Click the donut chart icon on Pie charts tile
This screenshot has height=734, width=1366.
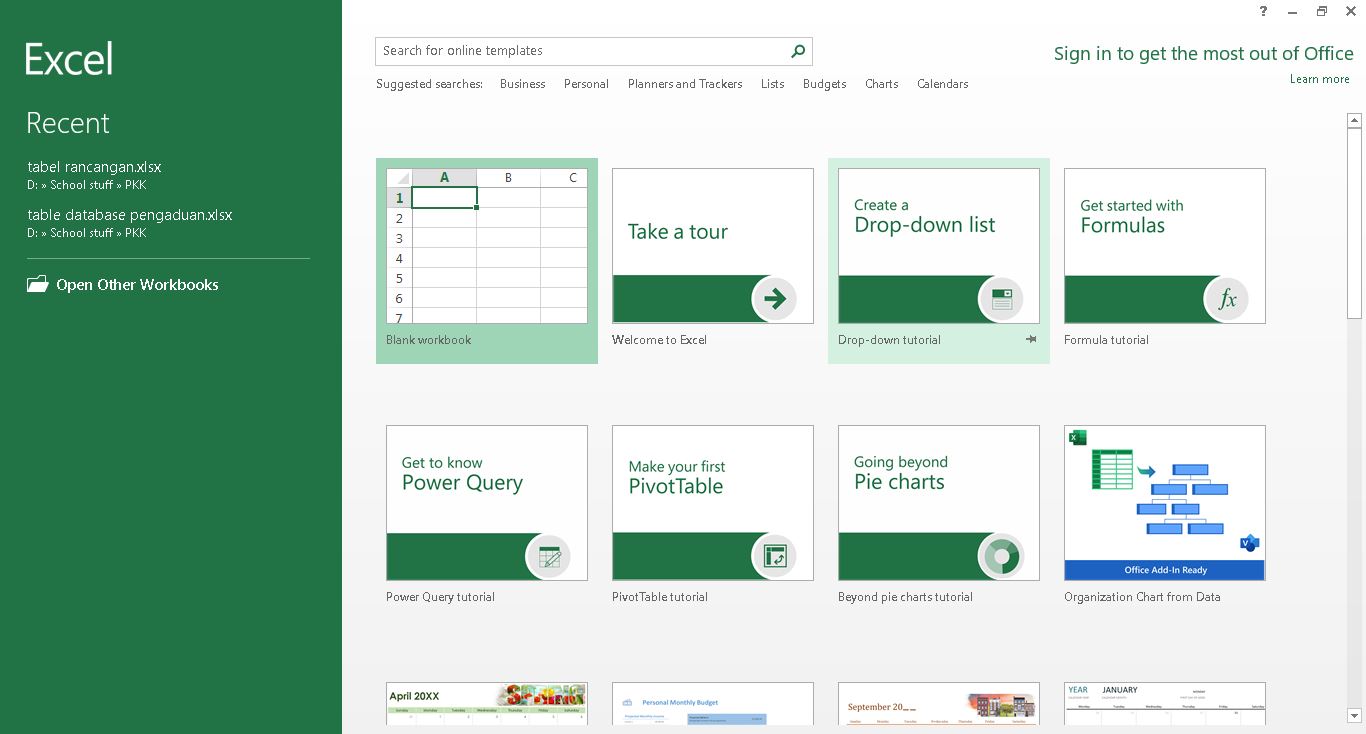1001,556
